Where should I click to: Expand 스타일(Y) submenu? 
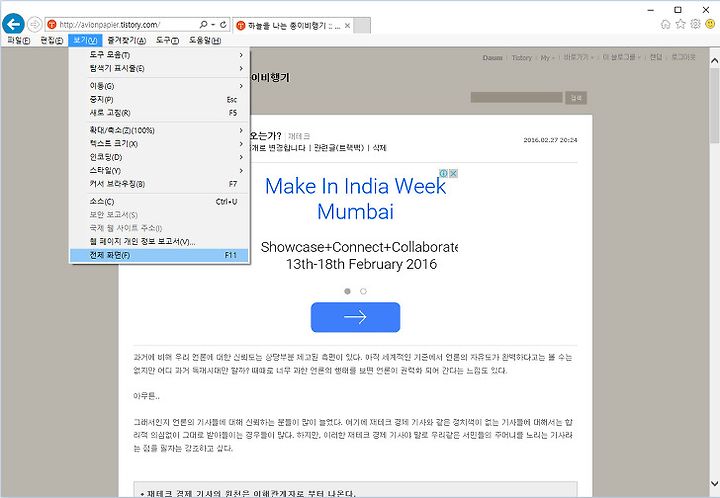coord(159,170)
